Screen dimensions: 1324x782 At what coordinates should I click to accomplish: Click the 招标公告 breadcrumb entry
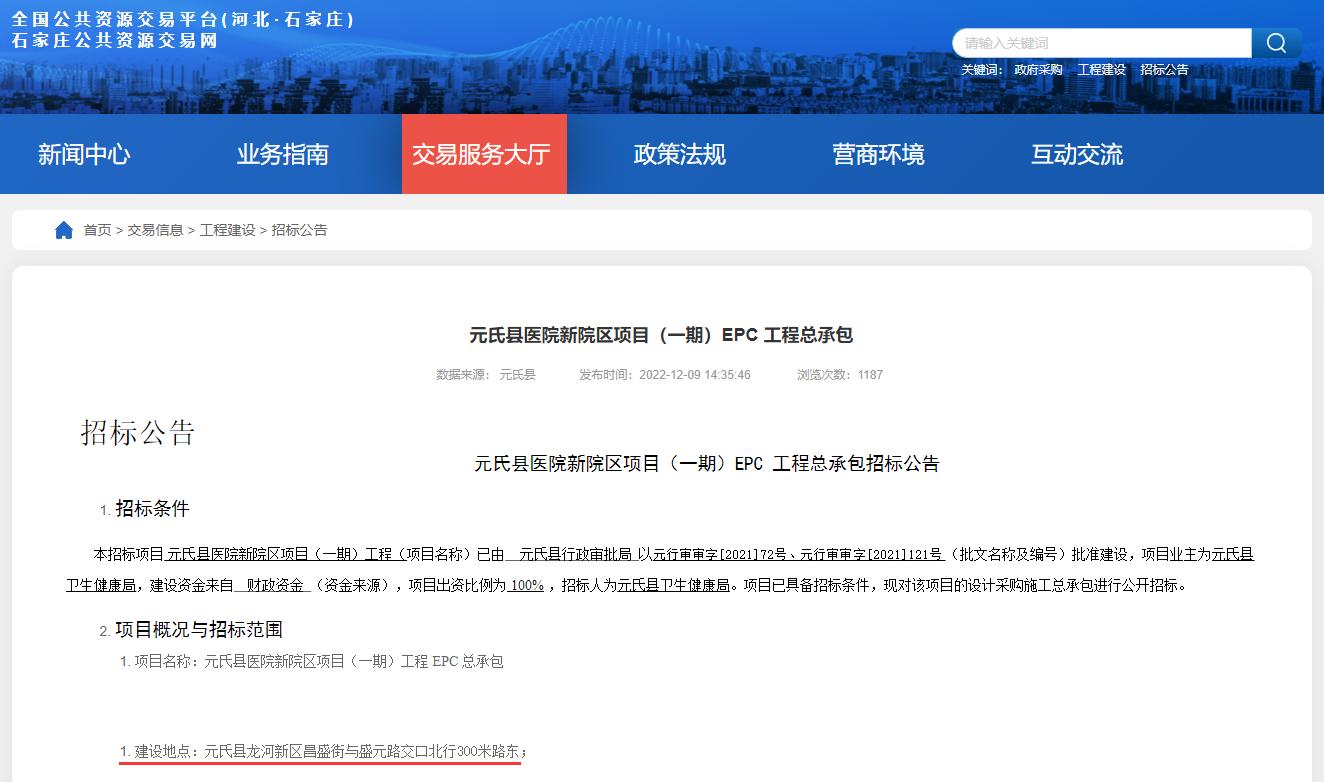(x=298, y=230)
